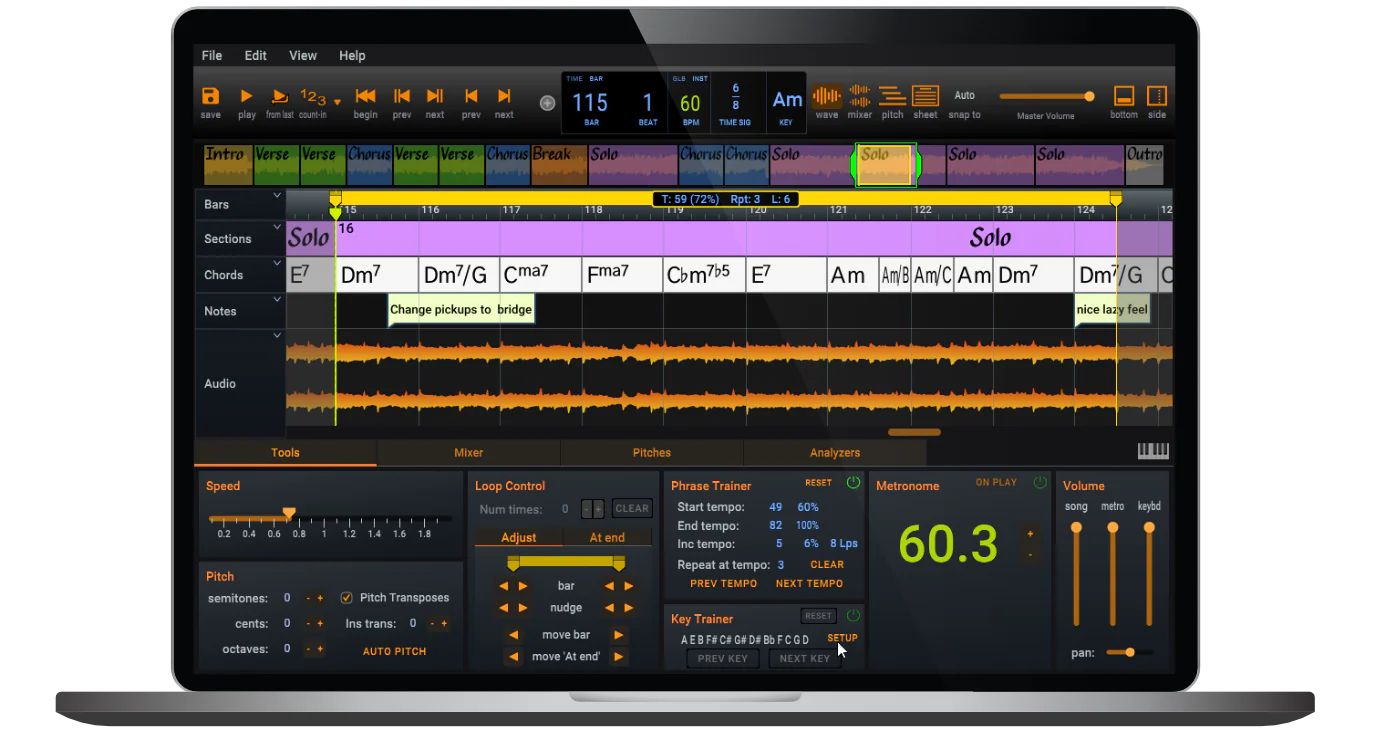1400x742 pixels.
Task: Click the Master Volume slider handle
Action: click(x=1089, y=97)
